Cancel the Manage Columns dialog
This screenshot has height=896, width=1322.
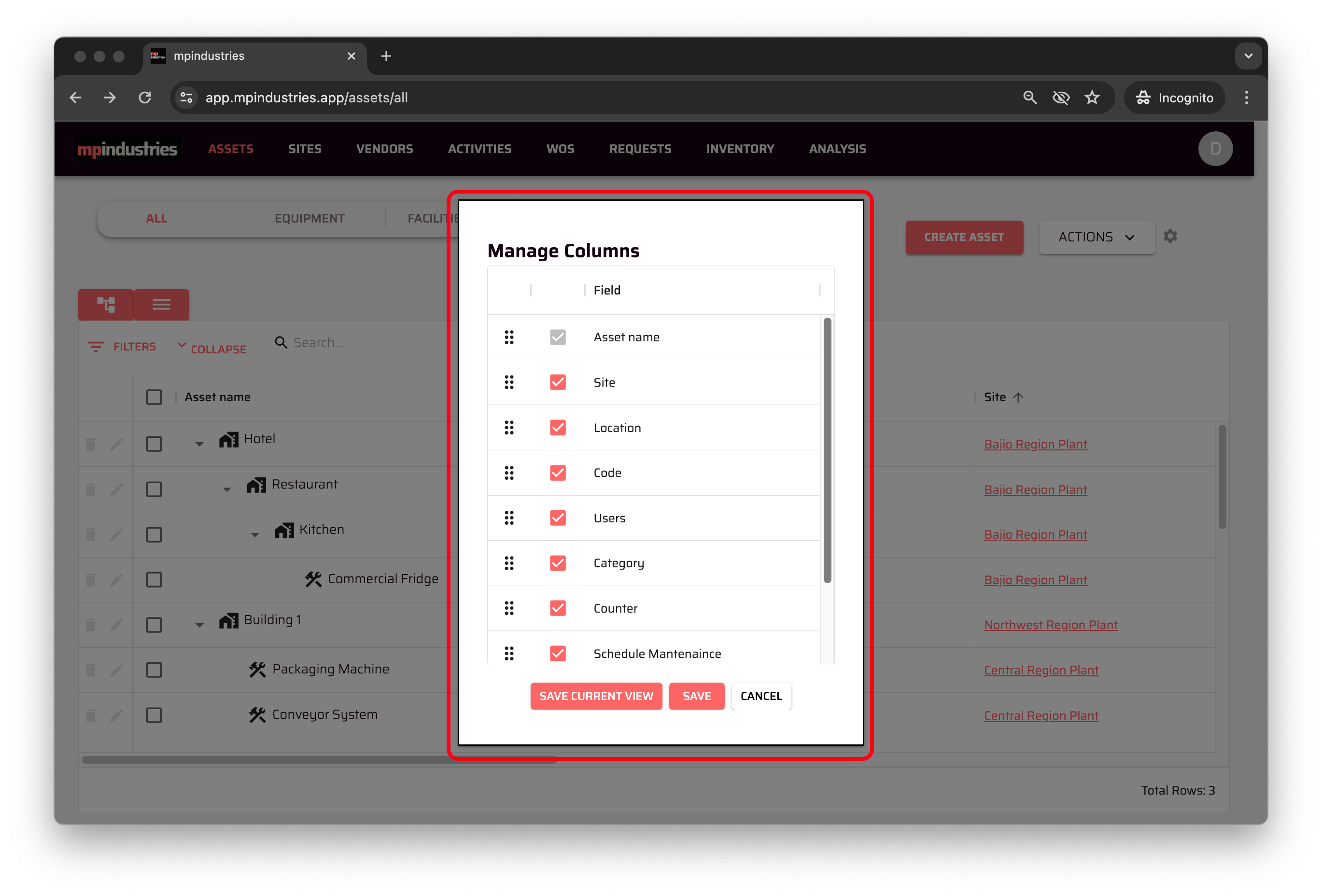point(760,696)
